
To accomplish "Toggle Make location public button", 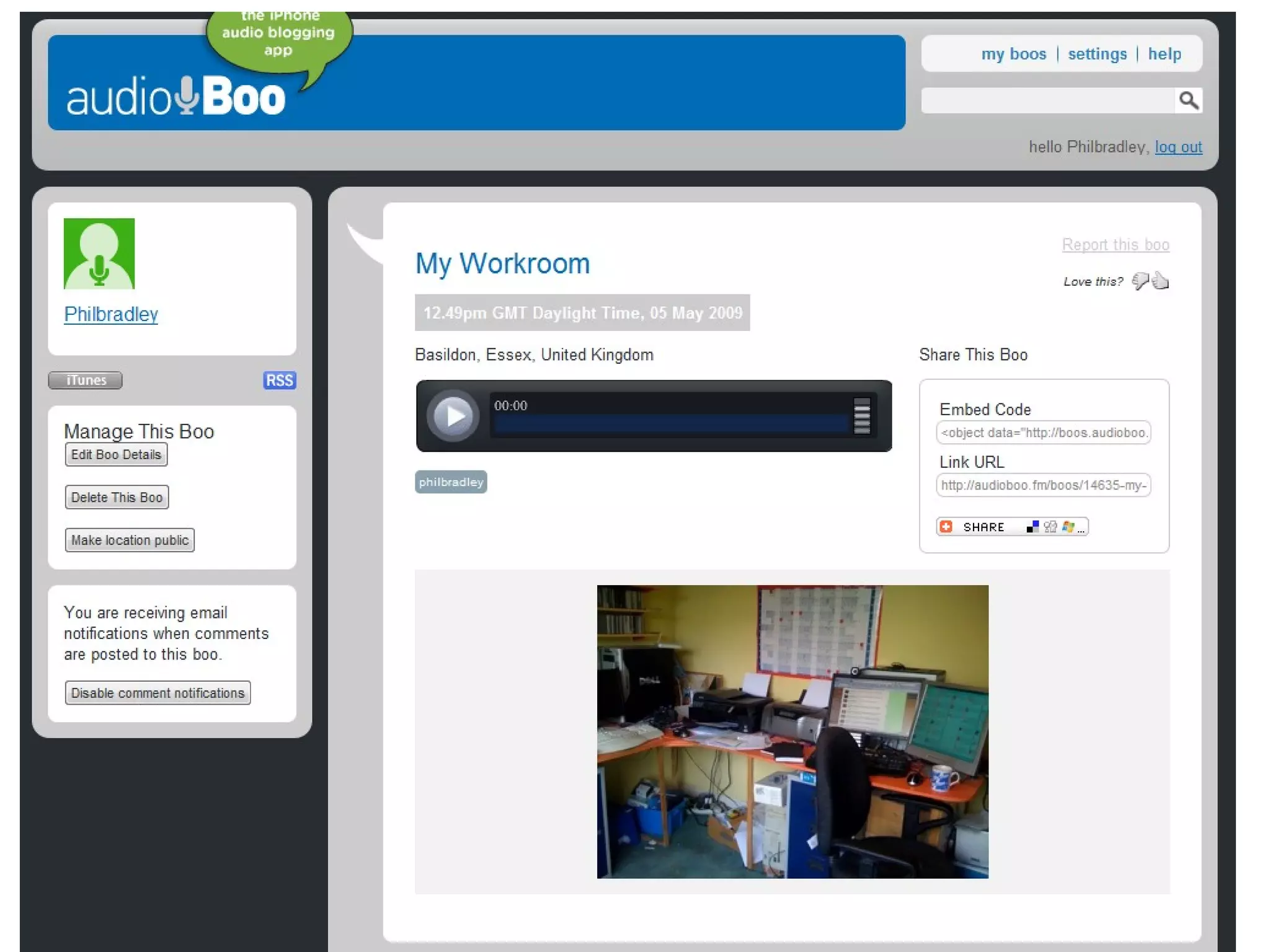I will pos(130,540).
